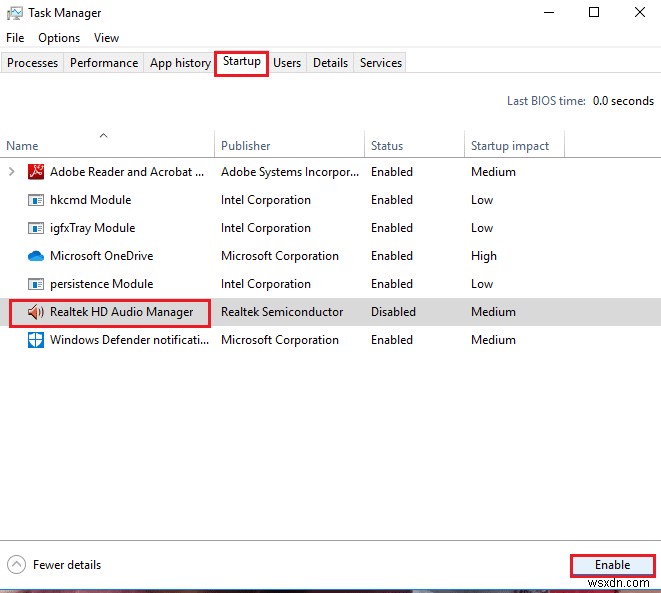Click the Disabled status of Realtek

click(x=393, y=312)
